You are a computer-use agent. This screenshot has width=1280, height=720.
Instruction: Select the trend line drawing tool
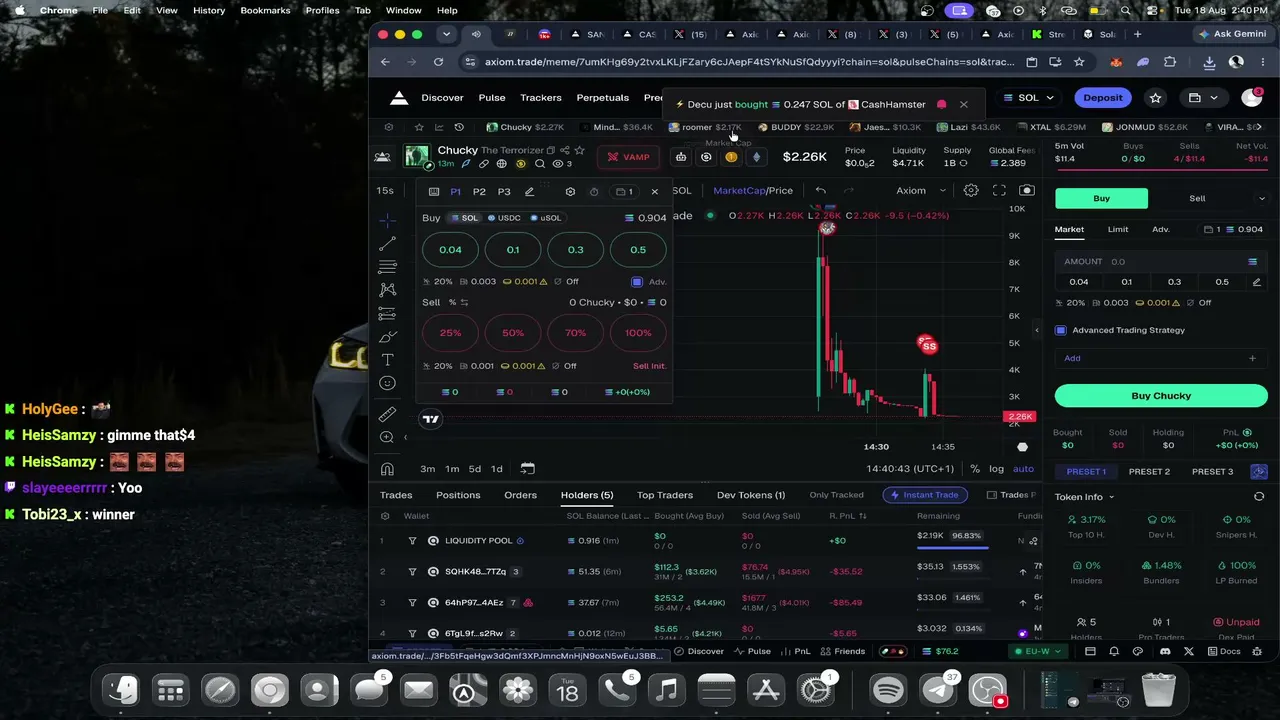tap(388, 244)
